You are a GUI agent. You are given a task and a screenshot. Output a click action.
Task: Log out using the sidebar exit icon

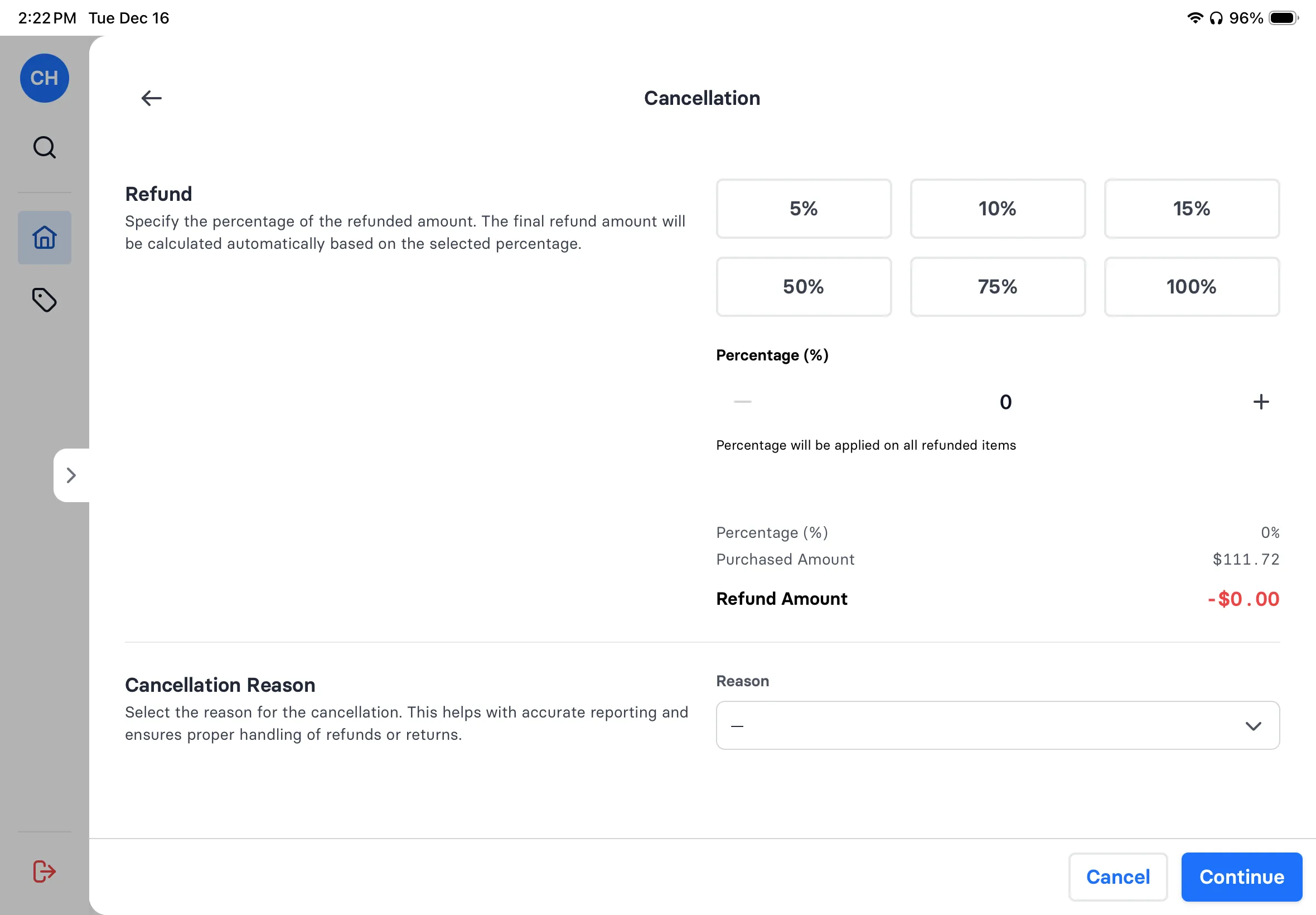44,871
